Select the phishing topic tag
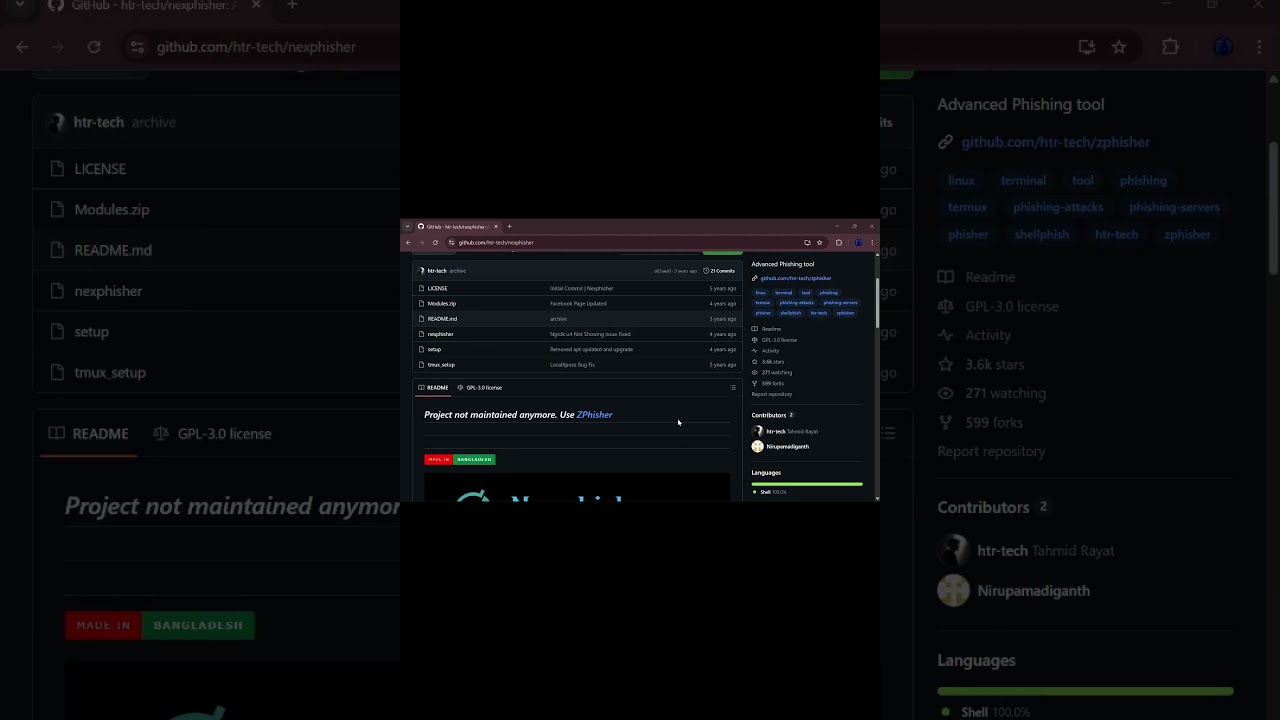 coord(829,293)
